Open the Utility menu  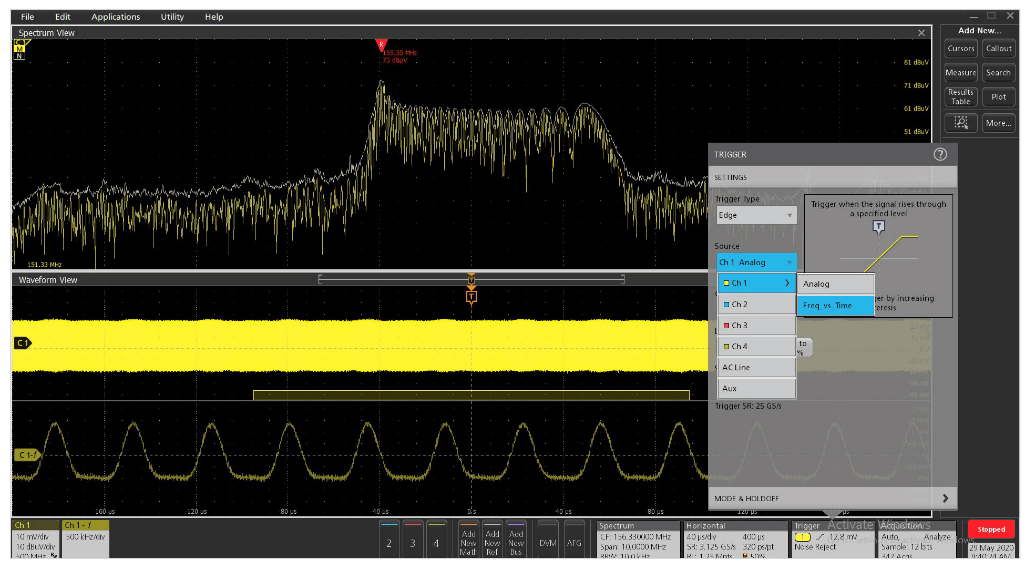coord(172,17)
